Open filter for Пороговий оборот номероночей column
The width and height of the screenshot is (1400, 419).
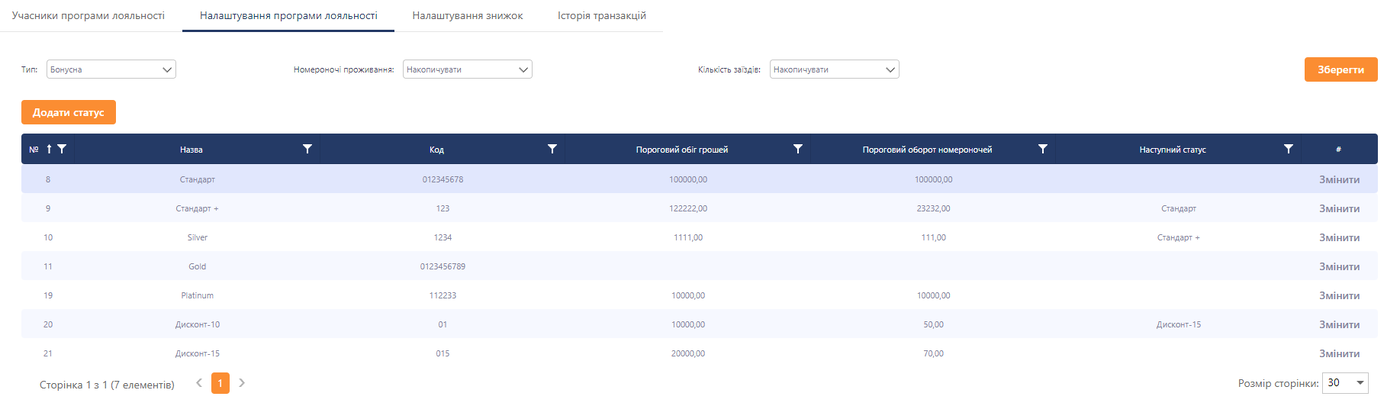(1043, 149)
